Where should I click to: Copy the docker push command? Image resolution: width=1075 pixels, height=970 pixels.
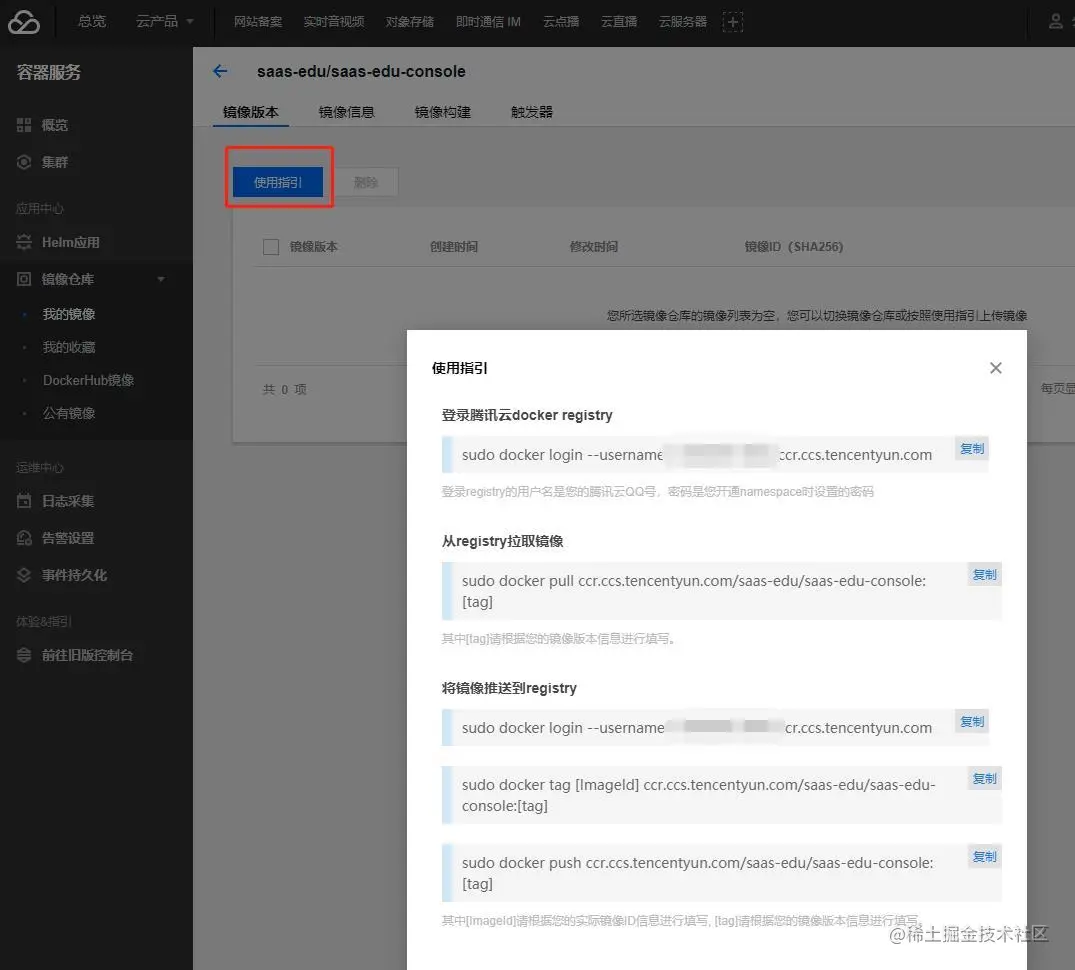pos(985,857)
